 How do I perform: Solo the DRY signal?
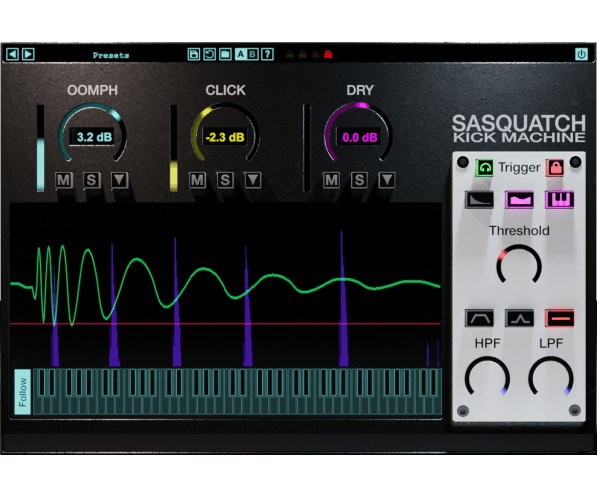click(x=359, y=180)
